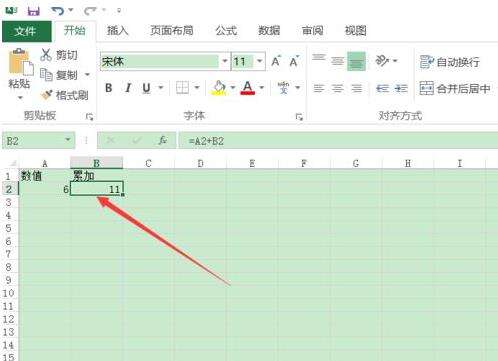Click the 复制 (Copy) button
Screen dimensions: 498x361
[59, 75]
